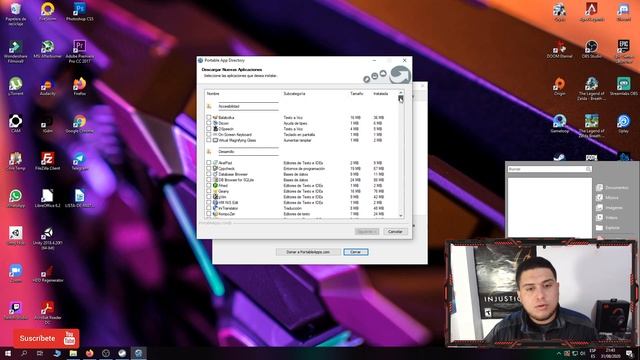Select the Geany row in list
The height and width of the screenshot is (360, 640).
point(301,191)
